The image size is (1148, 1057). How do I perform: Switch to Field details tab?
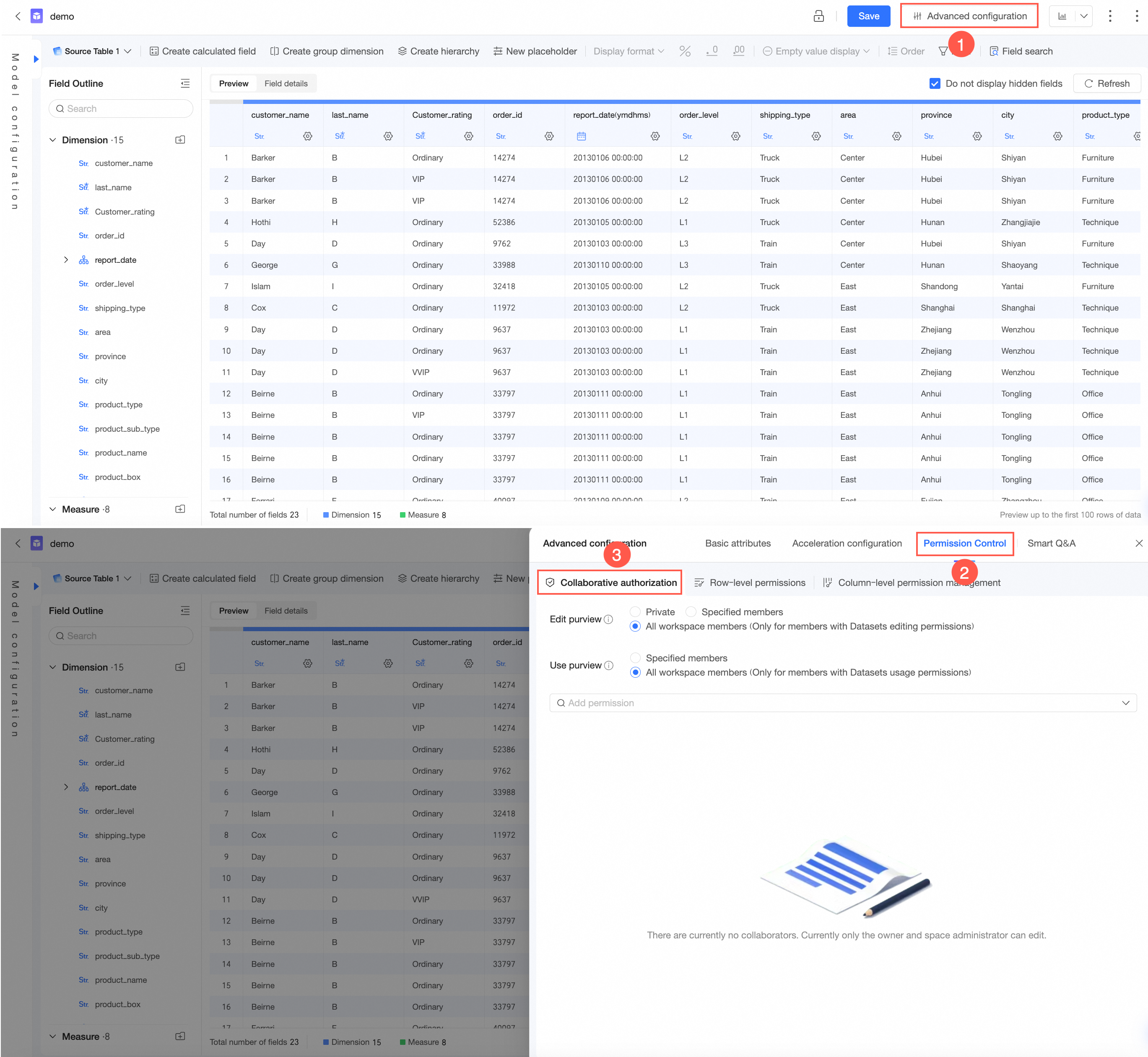click(286, 83)
